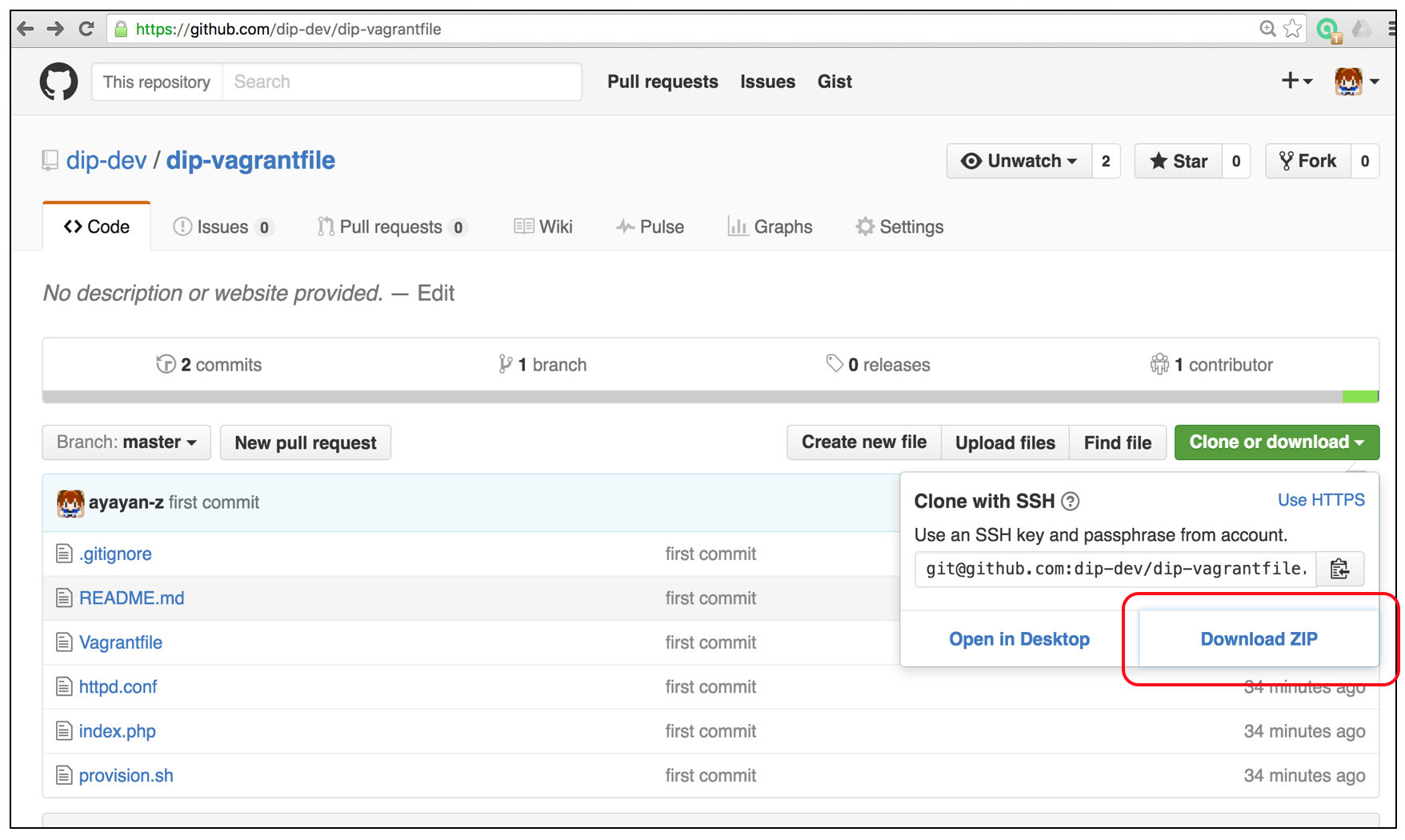Viewport: 1405px width, 840px height.
Task: Fork the repository
Action: coord(1308,161)
